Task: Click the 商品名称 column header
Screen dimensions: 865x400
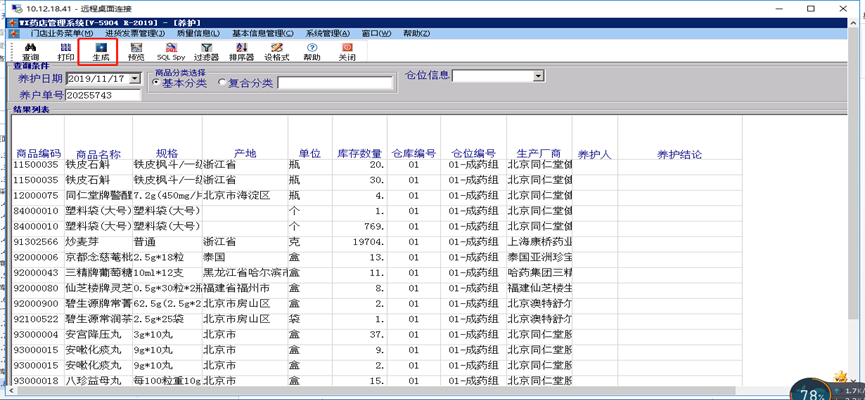Action: coord(98,154)
